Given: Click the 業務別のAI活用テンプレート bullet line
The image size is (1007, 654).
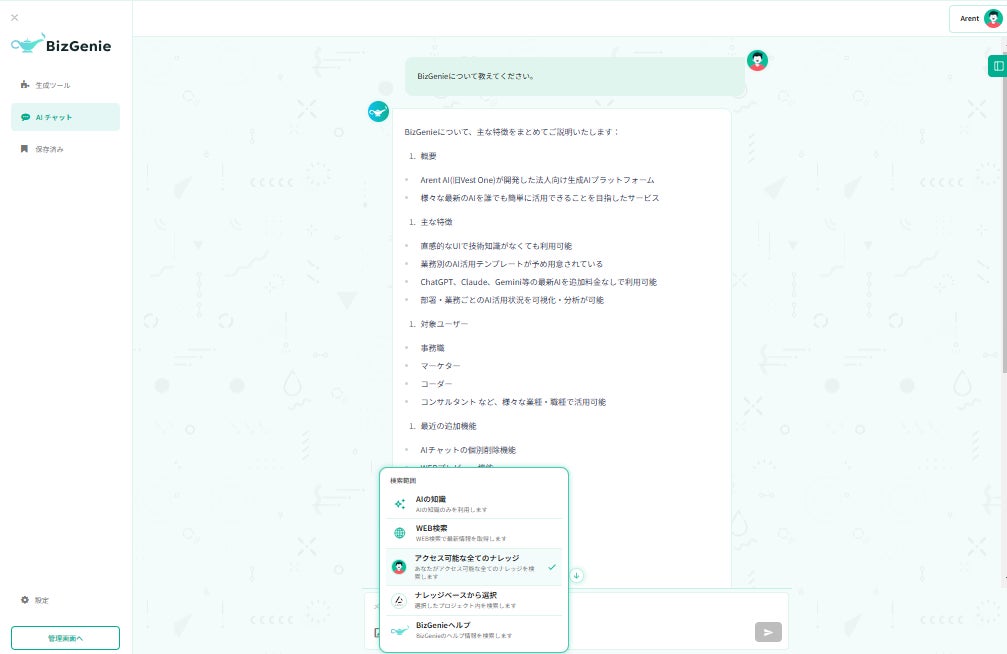Looking at the screenshot, I should point(511,264).
